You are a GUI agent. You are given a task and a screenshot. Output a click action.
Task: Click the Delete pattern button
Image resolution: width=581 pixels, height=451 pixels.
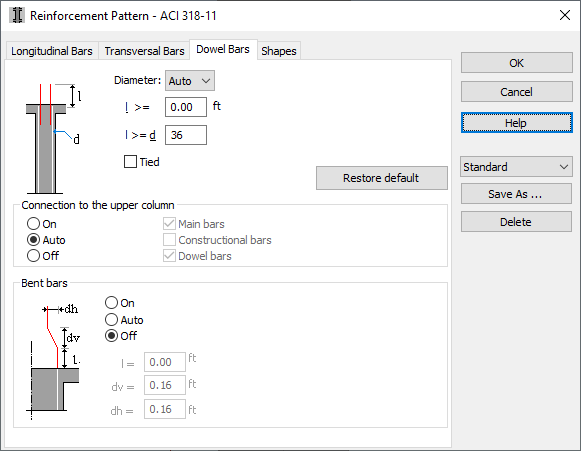[x=516, y=222]
